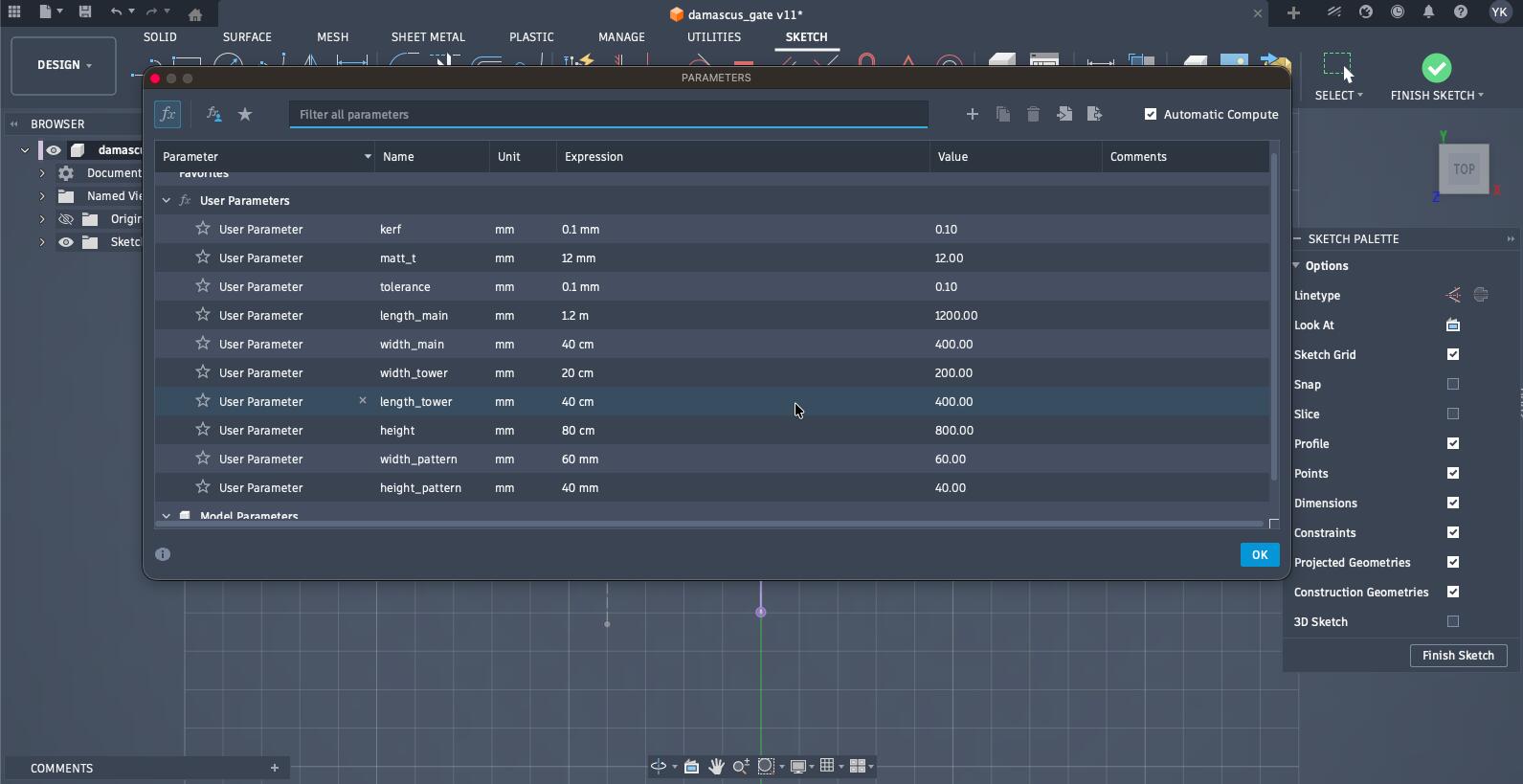Switch to the PLASTIC tab
Screen dimensions: 1523x784
[x=531, y=36]
